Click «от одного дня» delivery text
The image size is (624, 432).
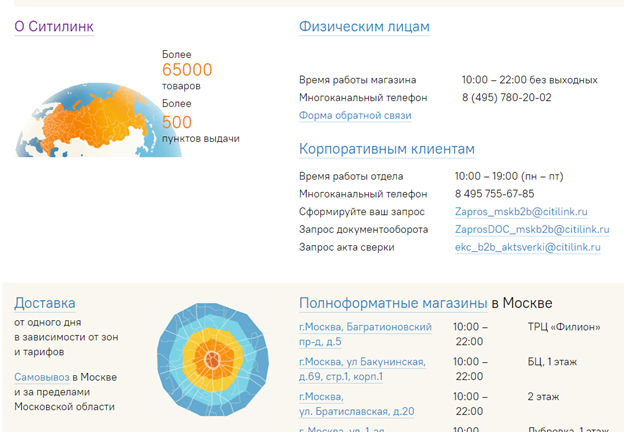(48, 322)
